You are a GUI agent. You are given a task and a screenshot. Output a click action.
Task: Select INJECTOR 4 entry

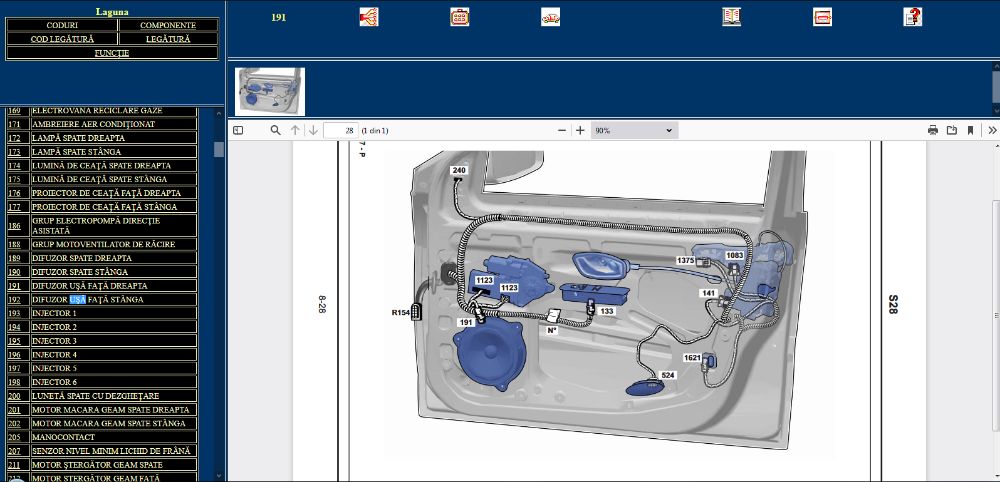[114, 354]
